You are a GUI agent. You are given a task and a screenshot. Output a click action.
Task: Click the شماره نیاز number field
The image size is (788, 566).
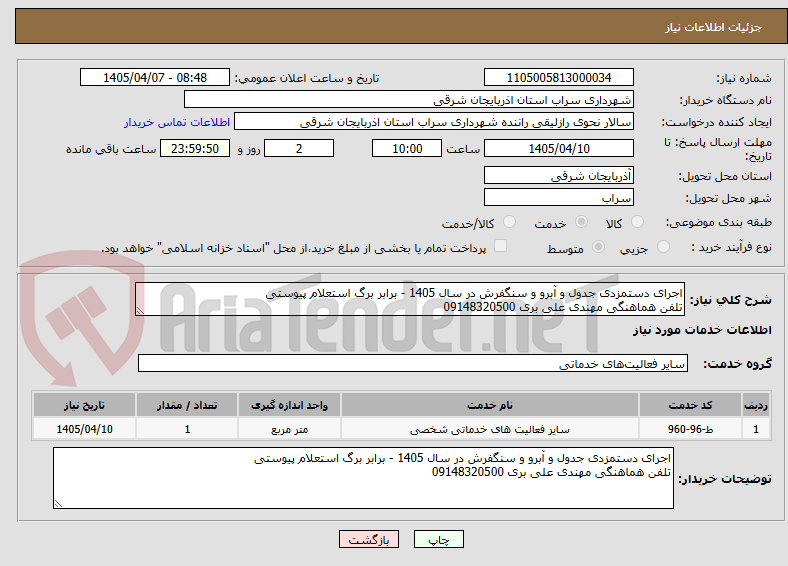coord(559,77)
